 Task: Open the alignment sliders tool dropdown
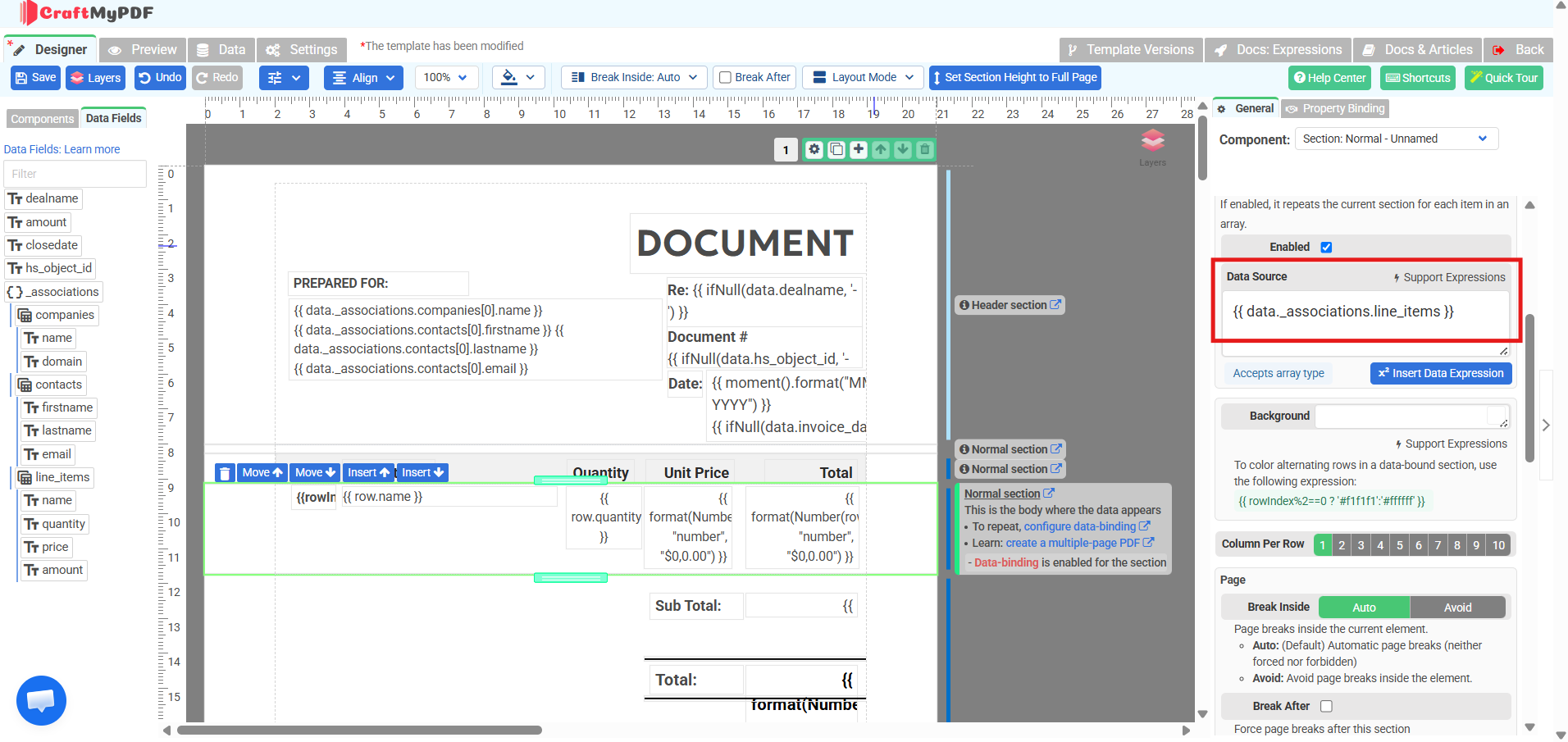coord(284,78)
